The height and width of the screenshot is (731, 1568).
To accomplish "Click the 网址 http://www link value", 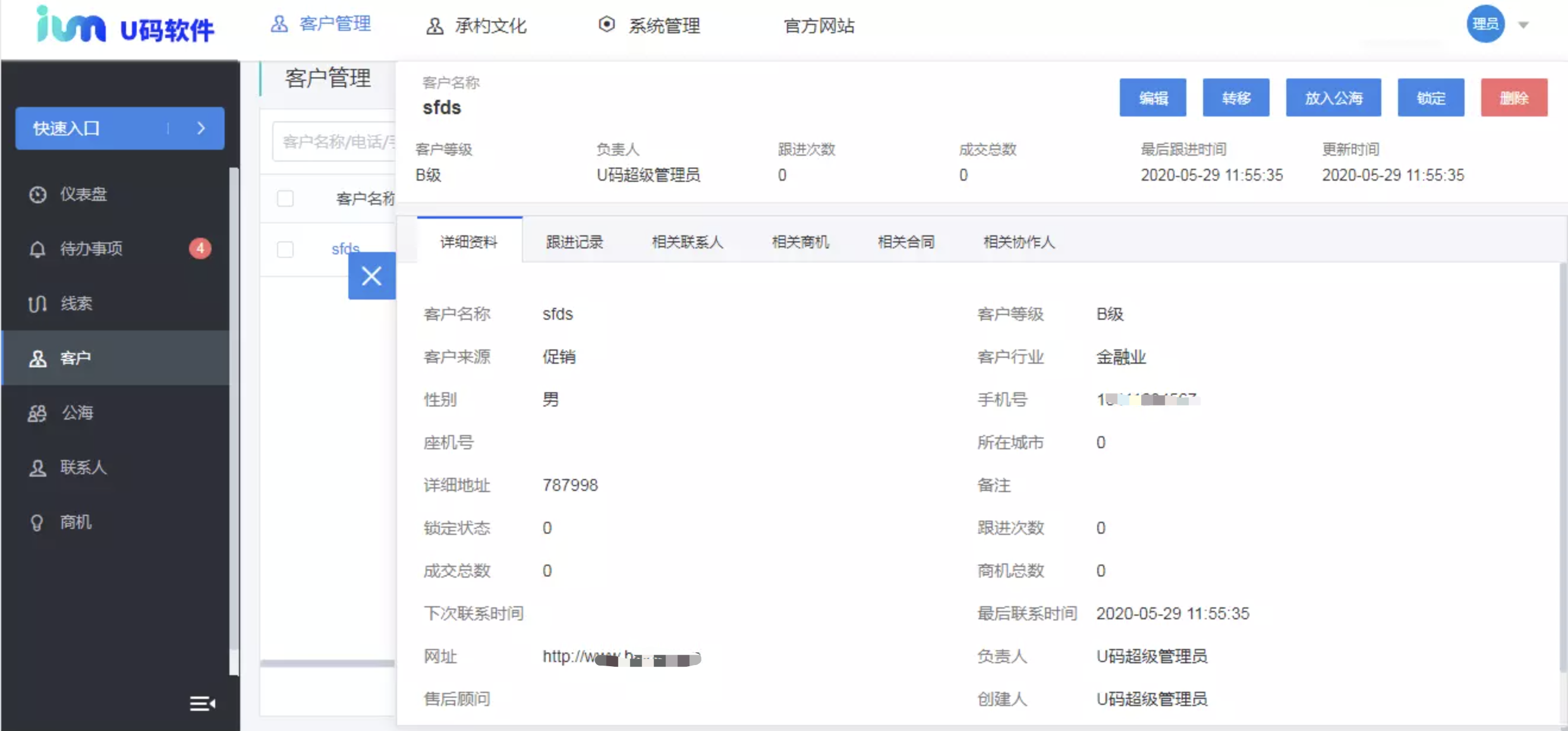I will pyautogui.click(x=622, y=657).
